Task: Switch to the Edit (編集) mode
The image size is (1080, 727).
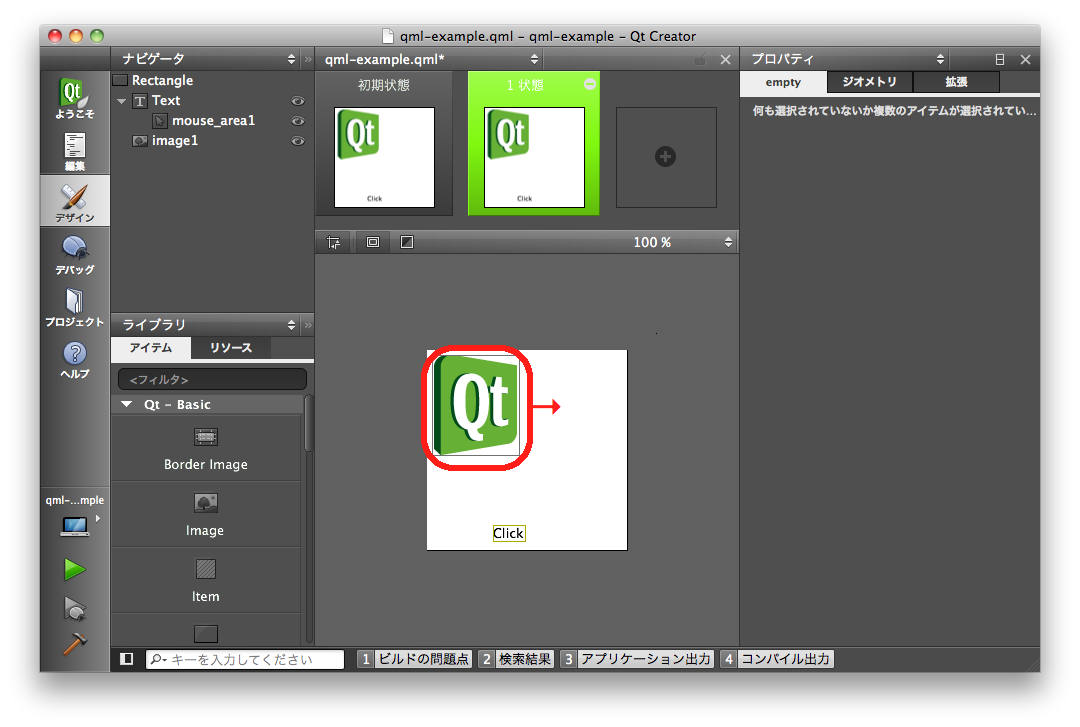Action: pyautogui.click(x=74, y=150)
